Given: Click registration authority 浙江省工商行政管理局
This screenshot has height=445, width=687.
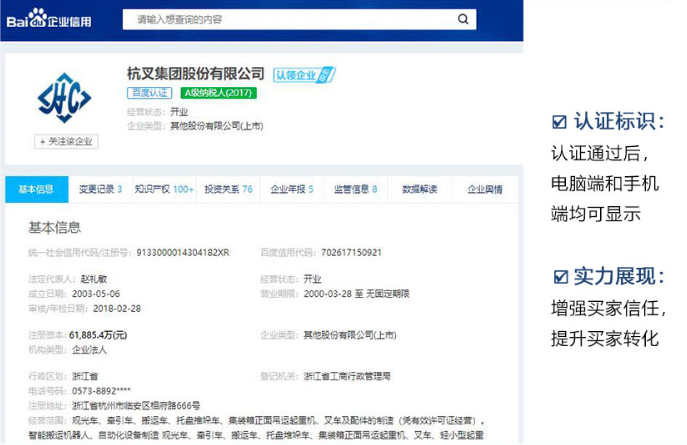Looking at the screenshot, I should [347, 376].
